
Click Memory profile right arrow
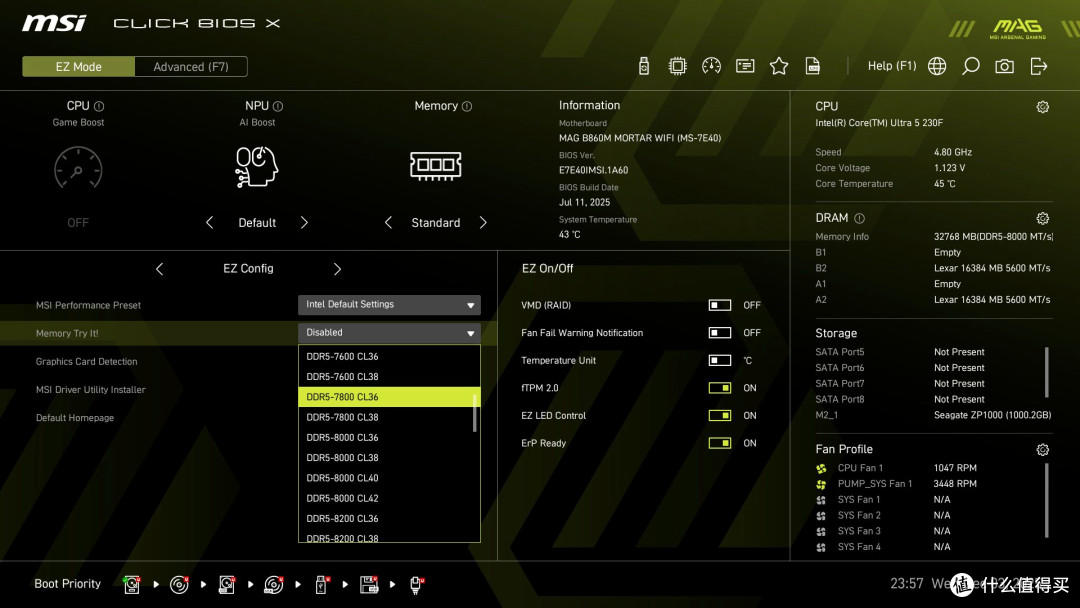click(483, 222)
